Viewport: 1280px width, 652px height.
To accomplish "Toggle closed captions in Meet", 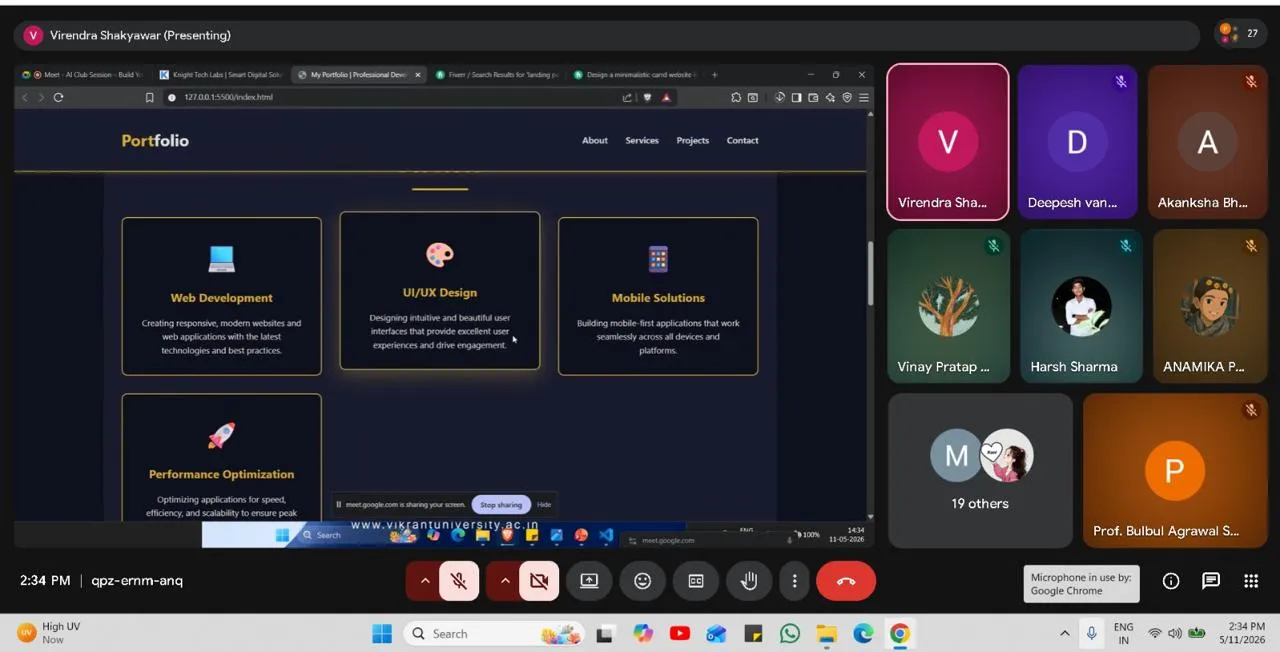I will tap(696, 581).
